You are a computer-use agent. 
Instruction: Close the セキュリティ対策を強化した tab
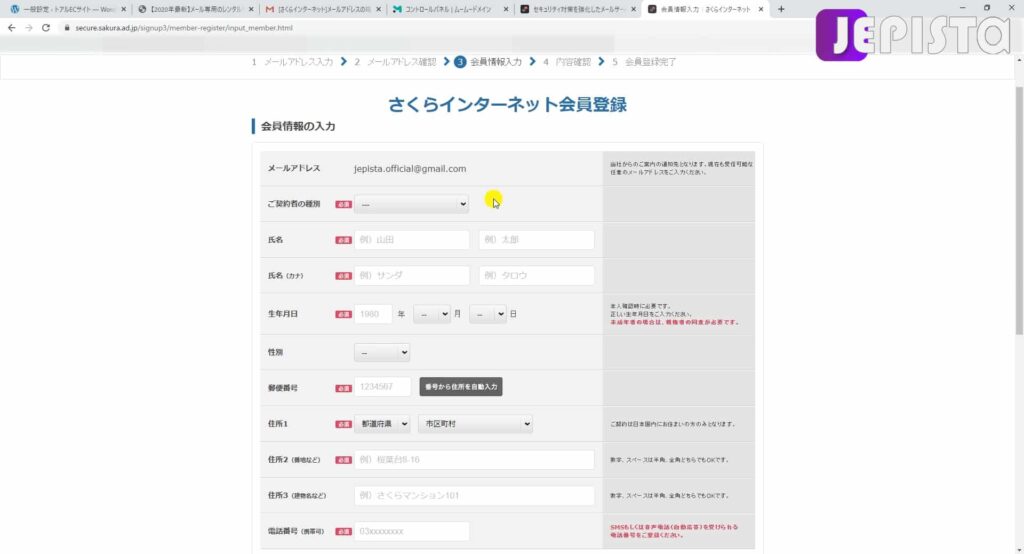point(633,9)
